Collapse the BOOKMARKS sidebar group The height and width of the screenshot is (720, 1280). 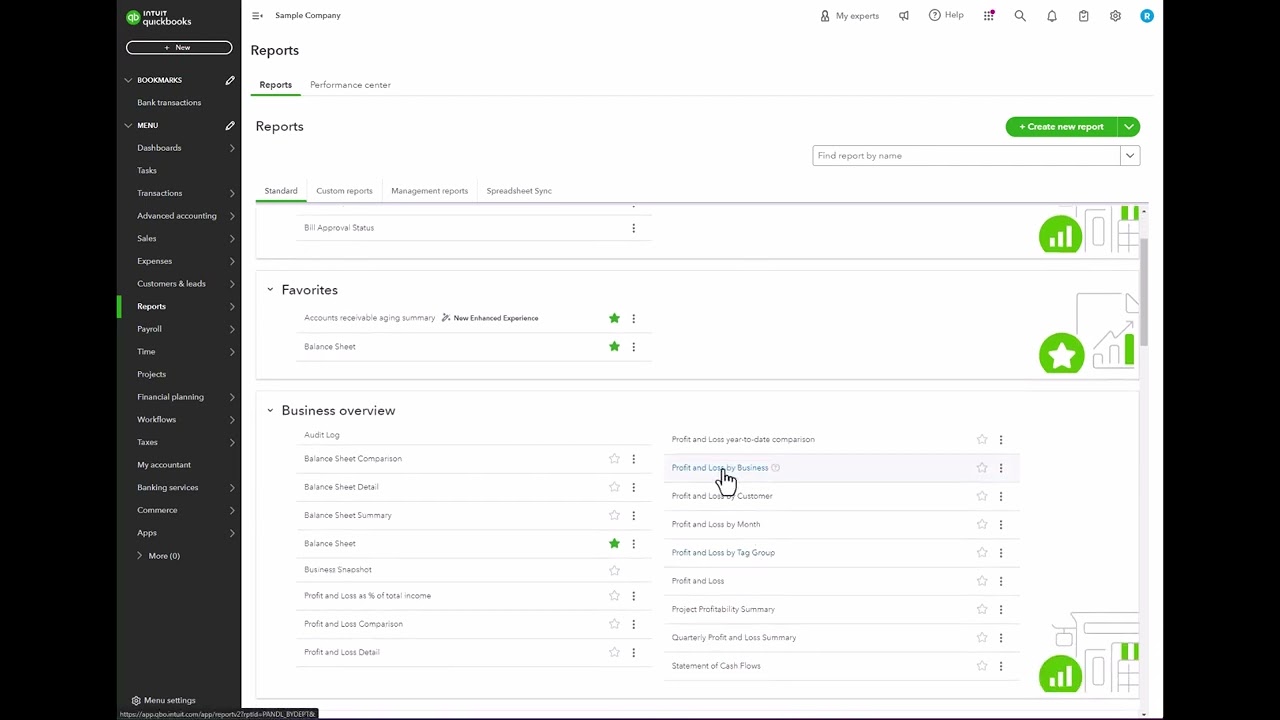click(128, 80)
